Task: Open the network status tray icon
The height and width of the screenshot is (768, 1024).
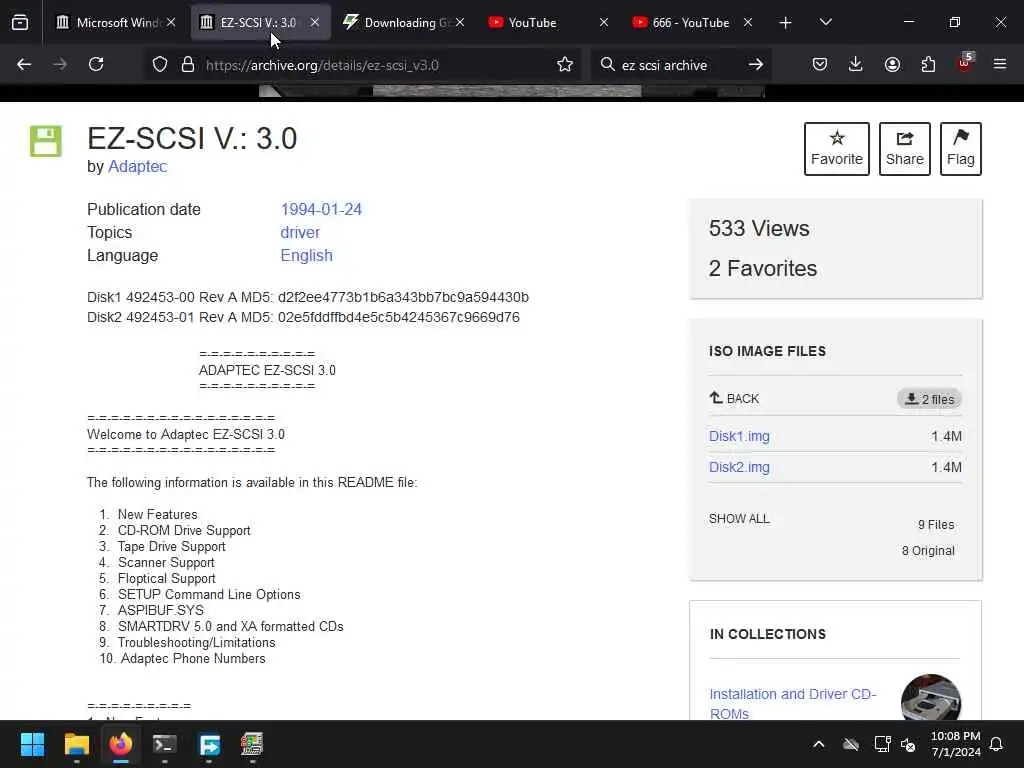Action: [882, 744]
